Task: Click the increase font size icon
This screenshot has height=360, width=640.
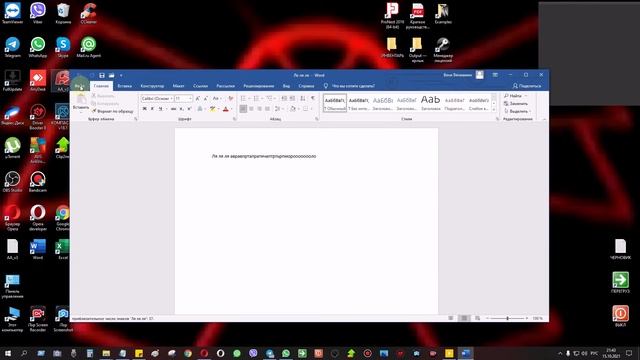Action: [x=198, y=98]
